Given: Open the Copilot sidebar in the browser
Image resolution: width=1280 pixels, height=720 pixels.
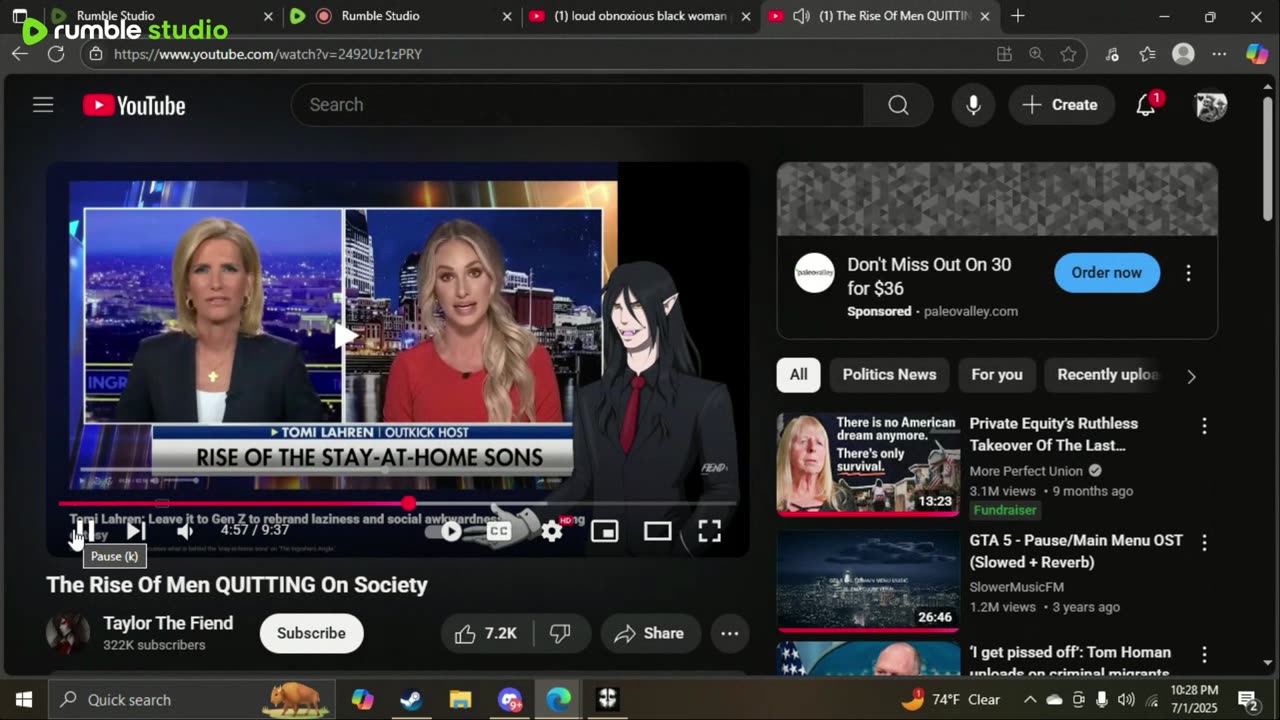Looking at the screenshot, I should pos(1257,54).
